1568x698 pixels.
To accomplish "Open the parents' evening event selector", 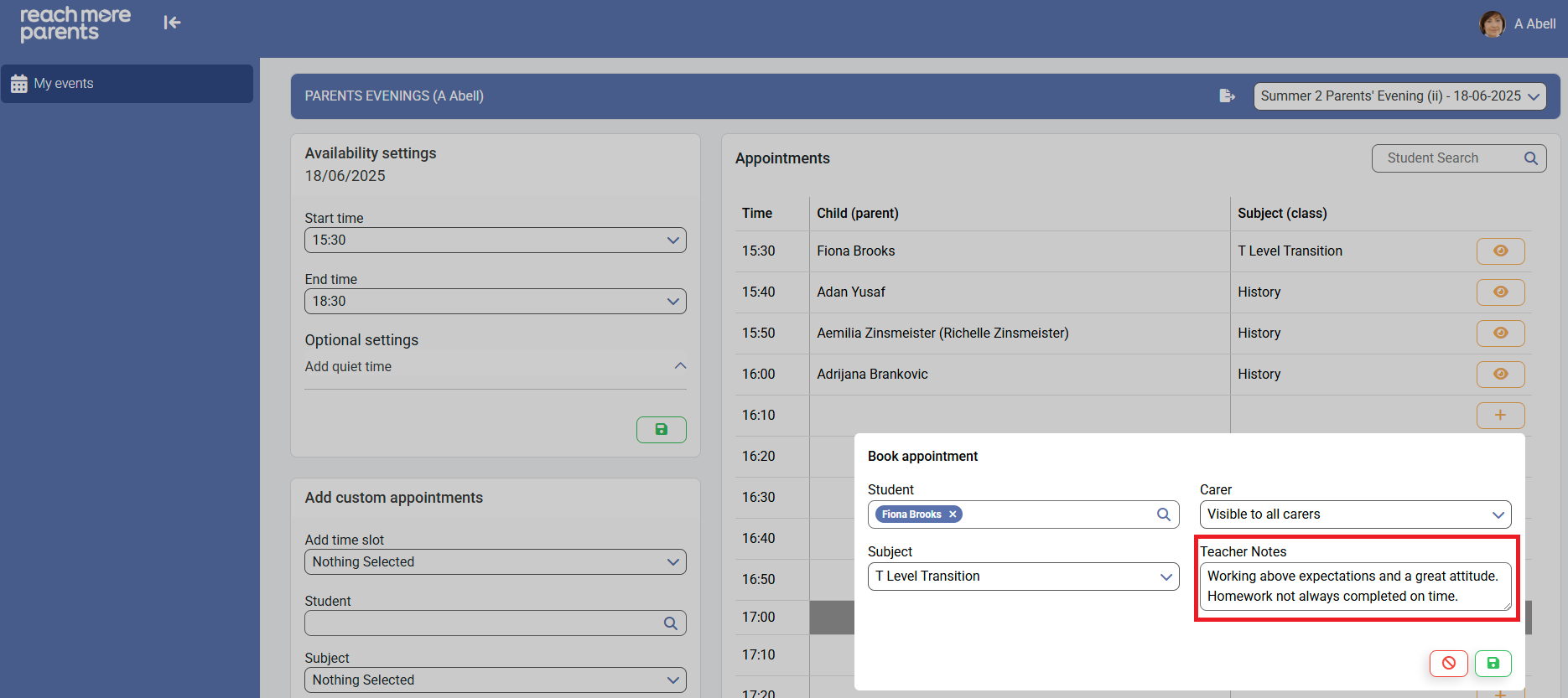I will pos(1399,96).
